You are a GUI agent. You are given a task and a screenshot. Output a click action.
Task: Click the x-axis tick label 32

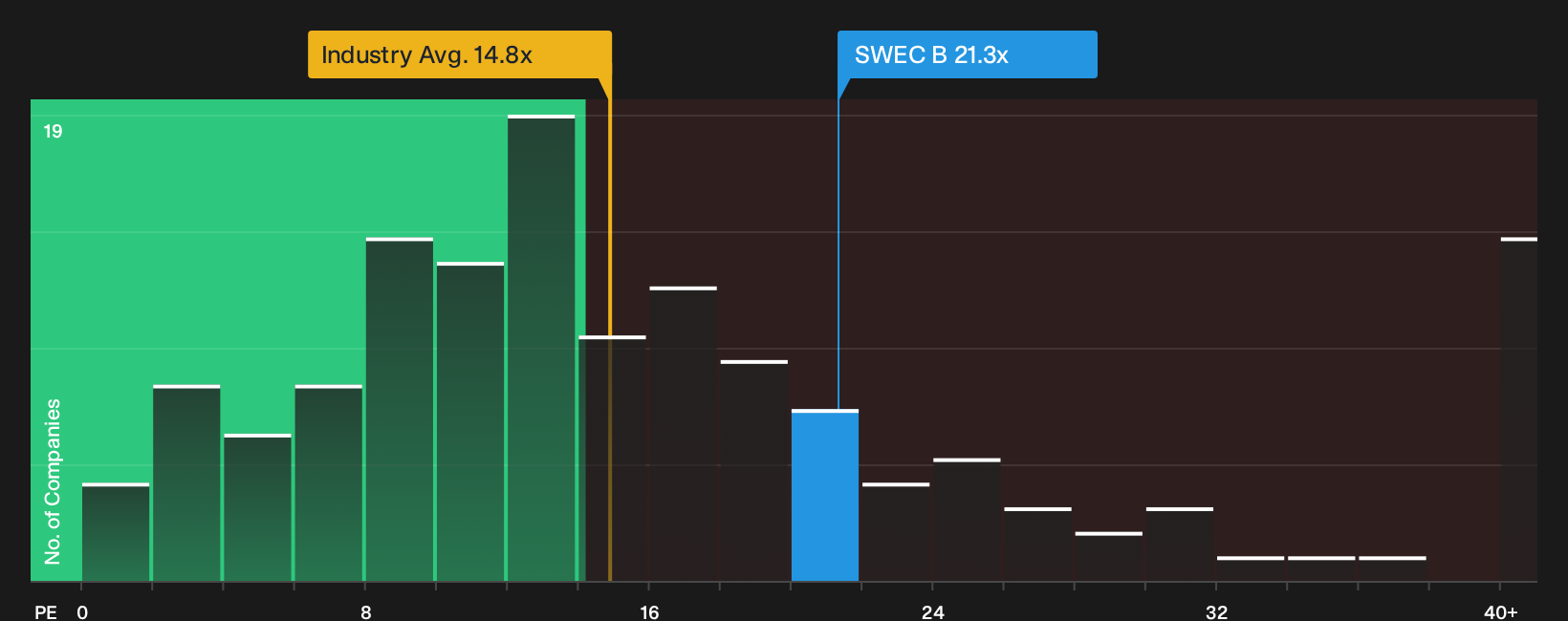pyautogui.click(x=1216, y=612)
